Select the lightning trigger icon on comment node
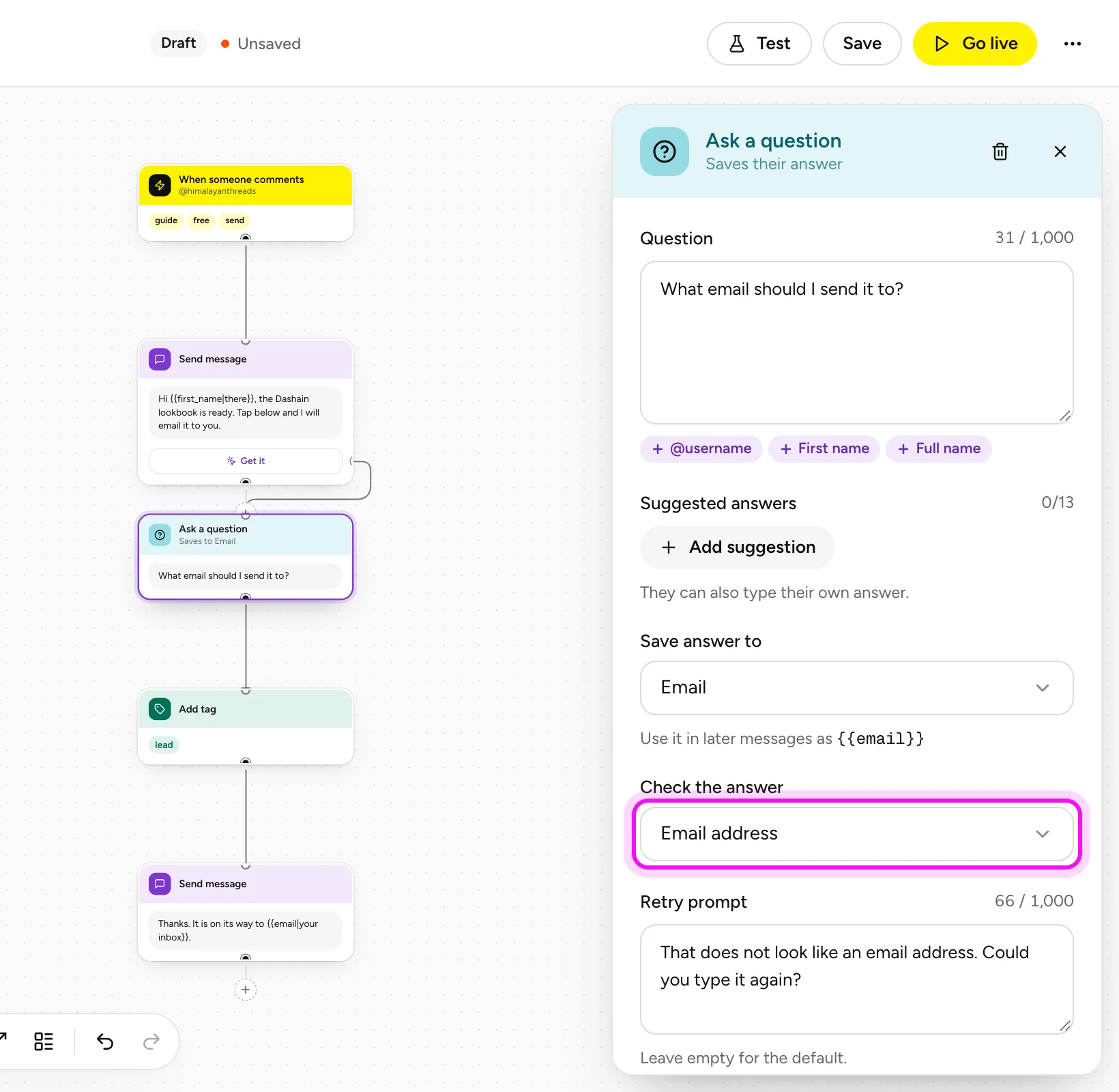Image resolution: width=1119 pixels, height=1092 pixels. click(160, 185)
